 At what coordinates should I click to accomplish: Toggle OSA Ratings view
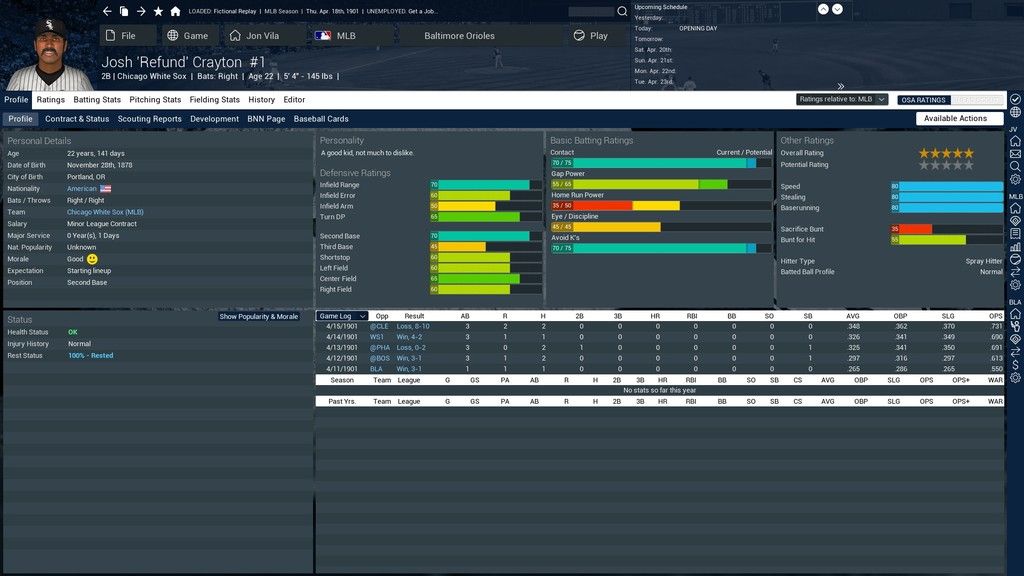[922, 100]
